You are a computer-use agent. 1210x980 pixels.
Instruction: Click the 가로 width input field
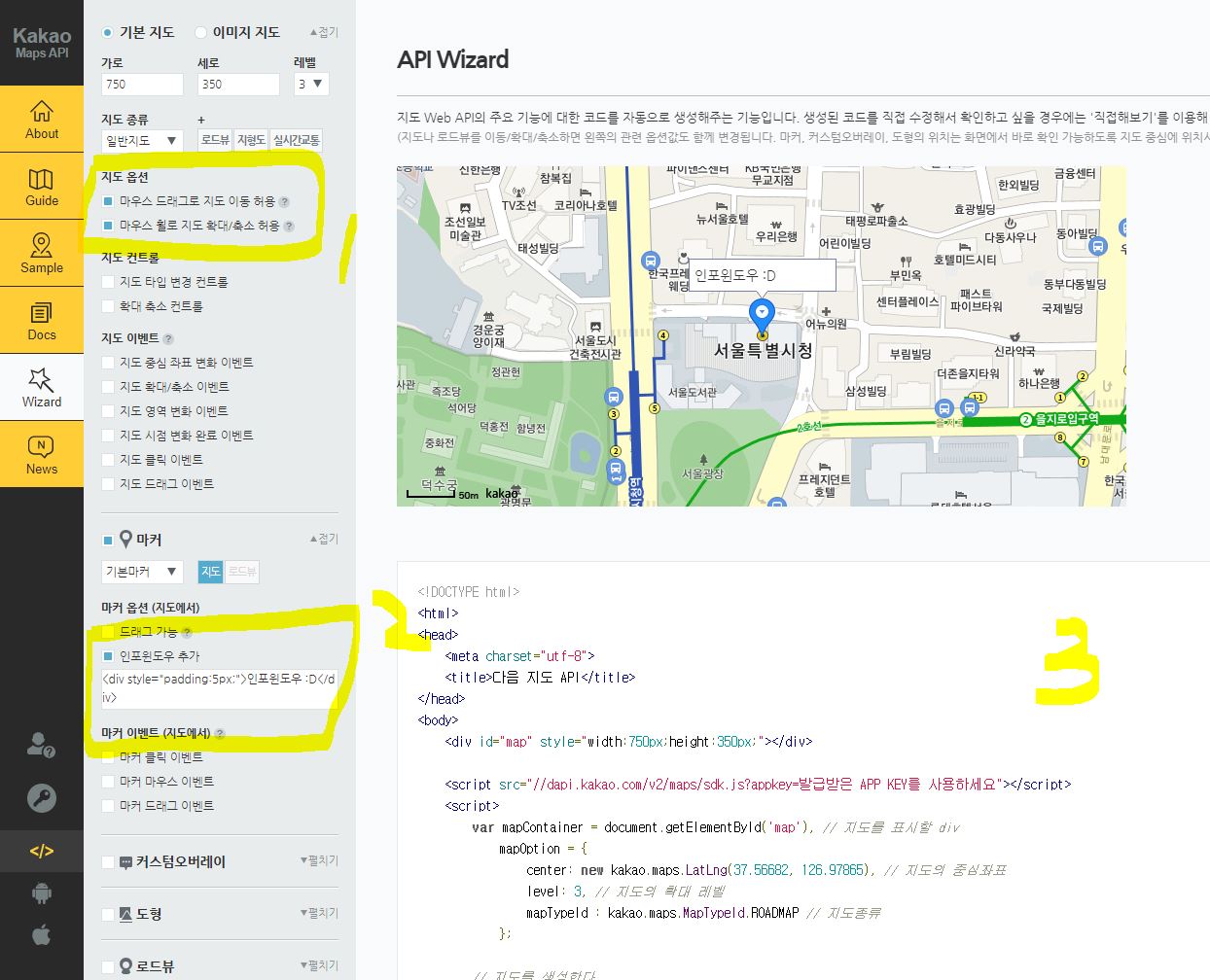(x=142, y=85)
